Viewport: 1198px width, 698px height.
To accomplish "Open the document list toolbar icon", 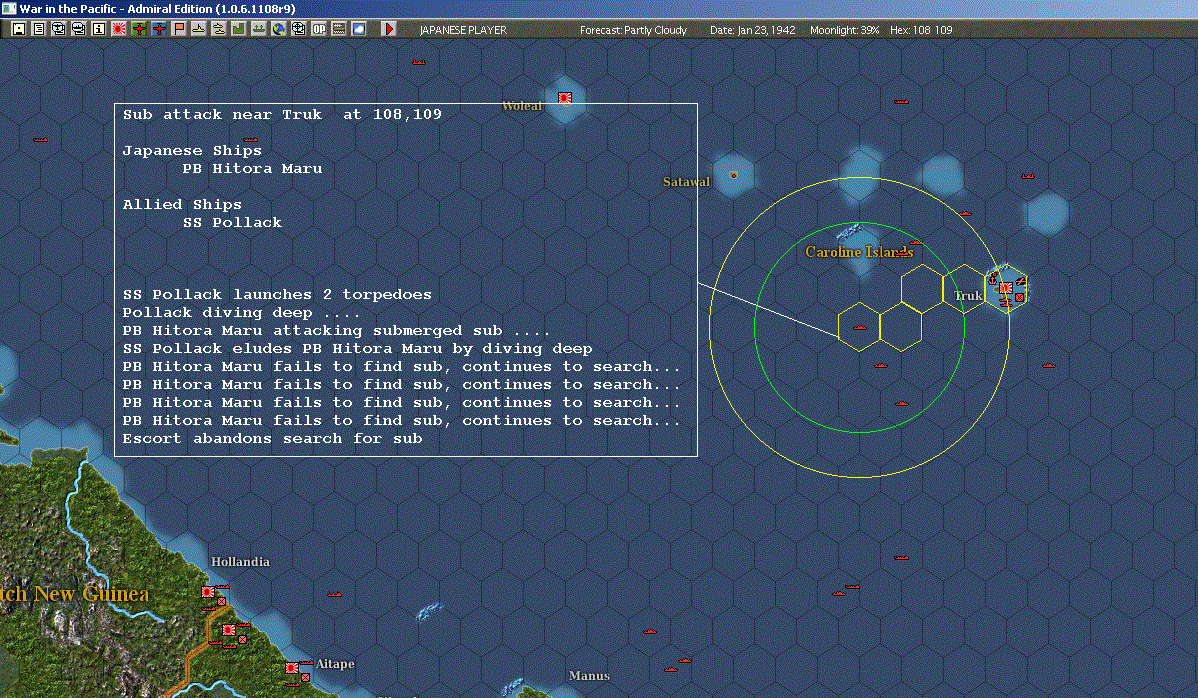I will 38,29.
